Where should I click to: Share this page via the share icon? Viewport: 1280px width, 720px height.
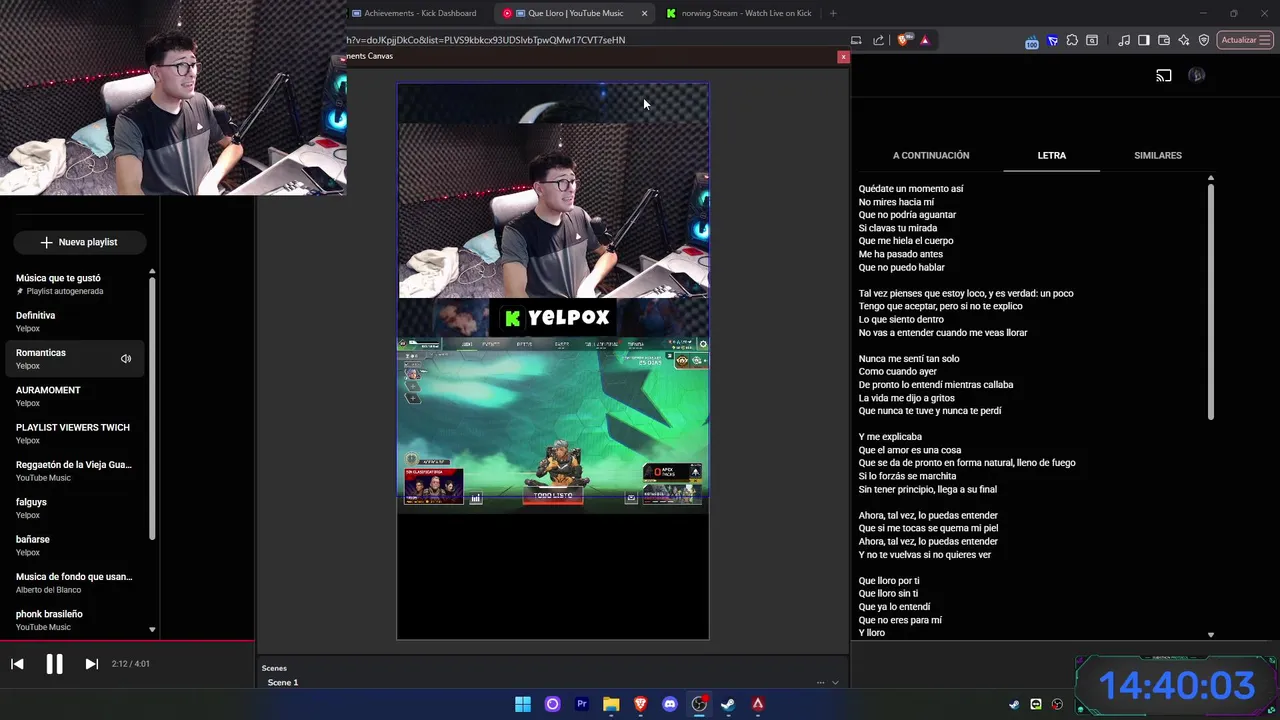coord(878,40)
